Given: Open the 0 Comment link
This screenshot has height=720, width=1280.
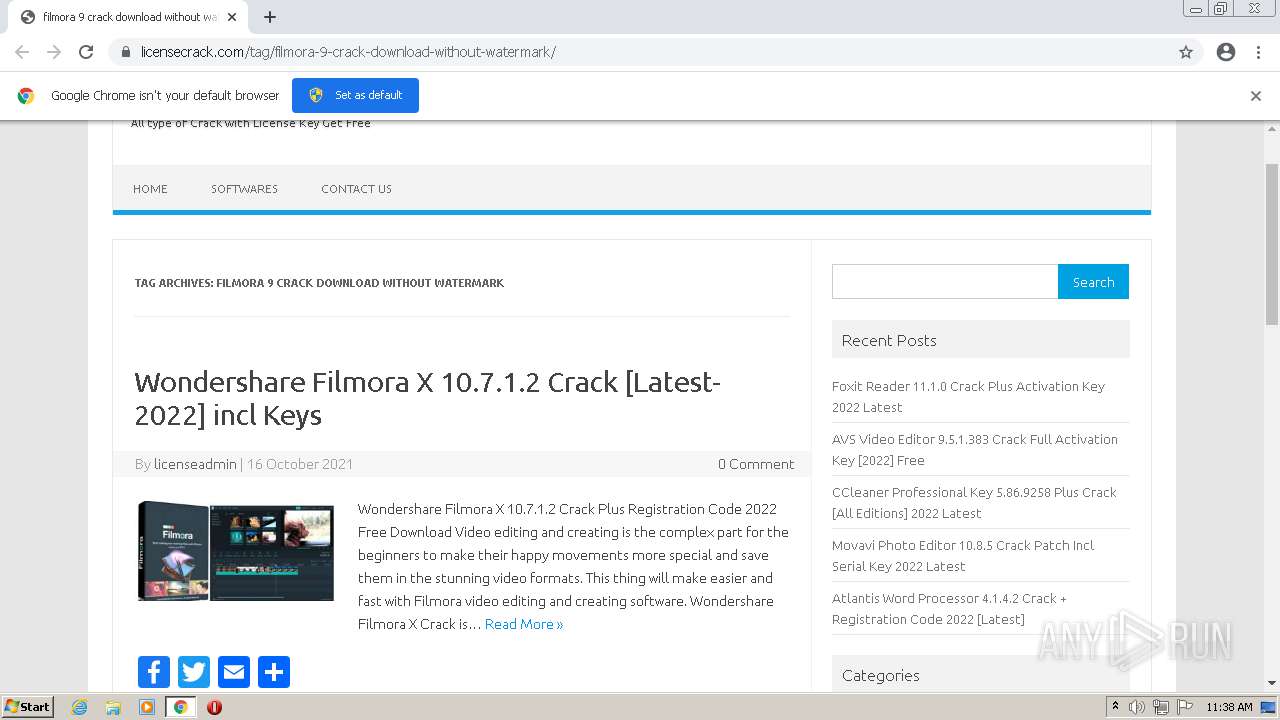Looking at the screenshot, I should coord(756,464).
